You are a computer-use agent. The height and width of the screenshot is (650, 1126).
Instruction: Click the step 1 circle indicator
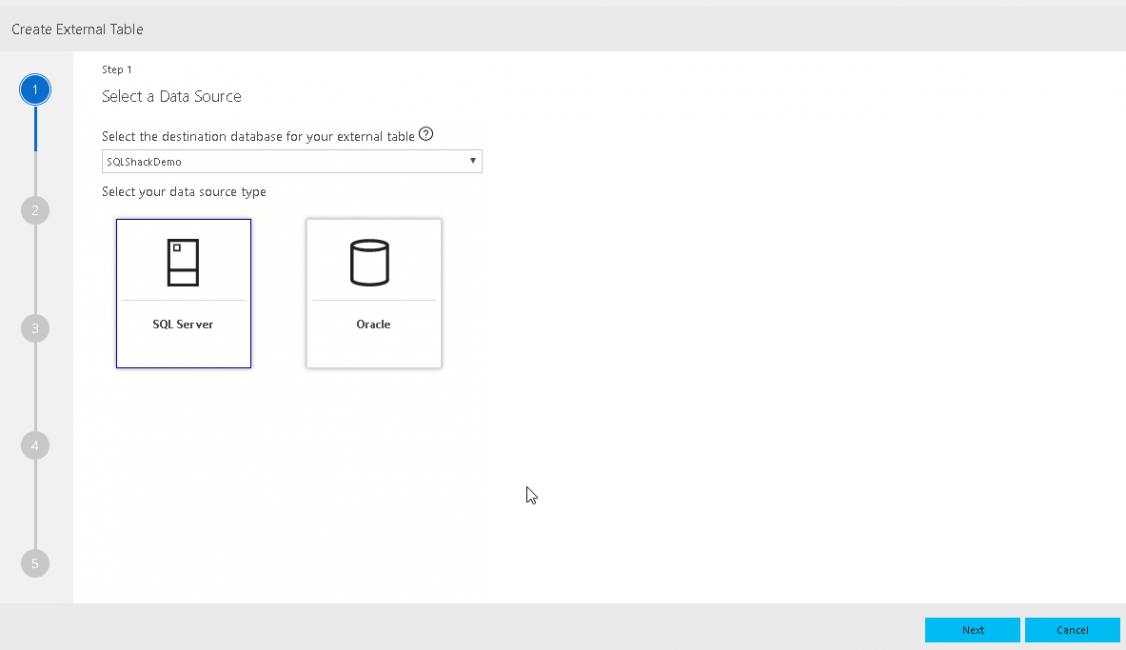pyautogui.click(x=35, y=90)
